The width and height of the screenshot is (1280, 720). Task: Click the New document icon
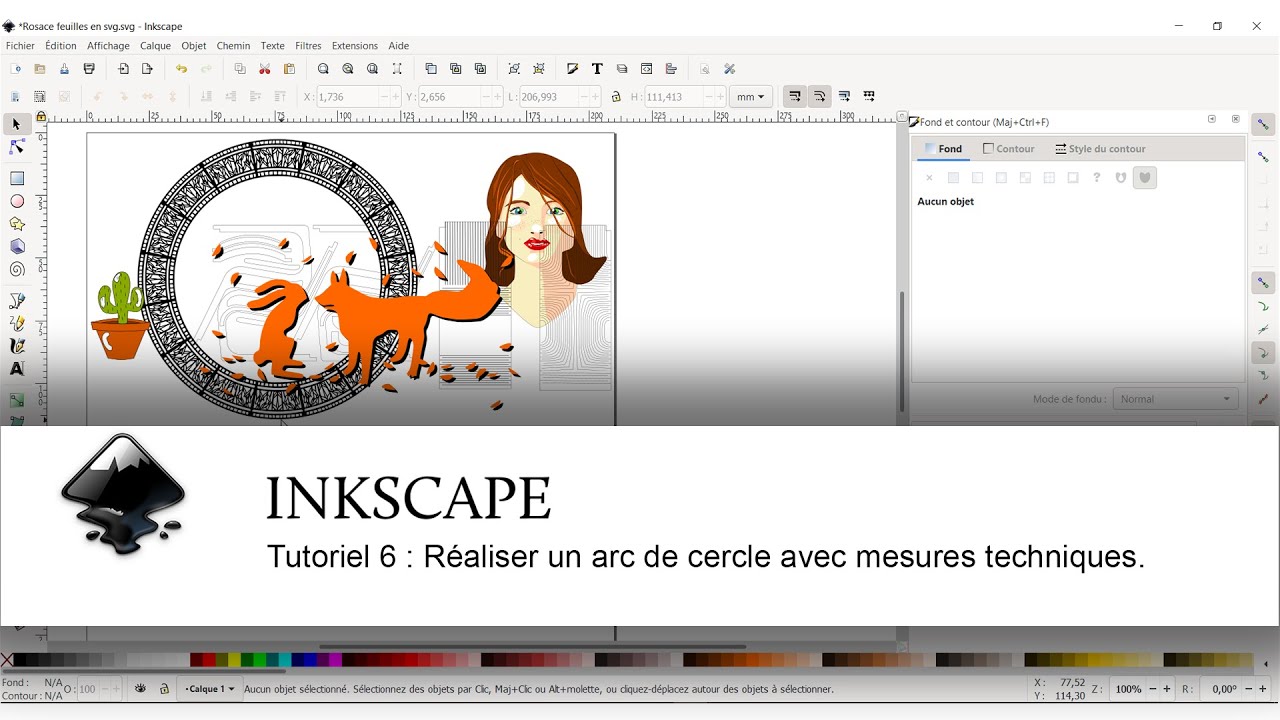coord(16,69)
